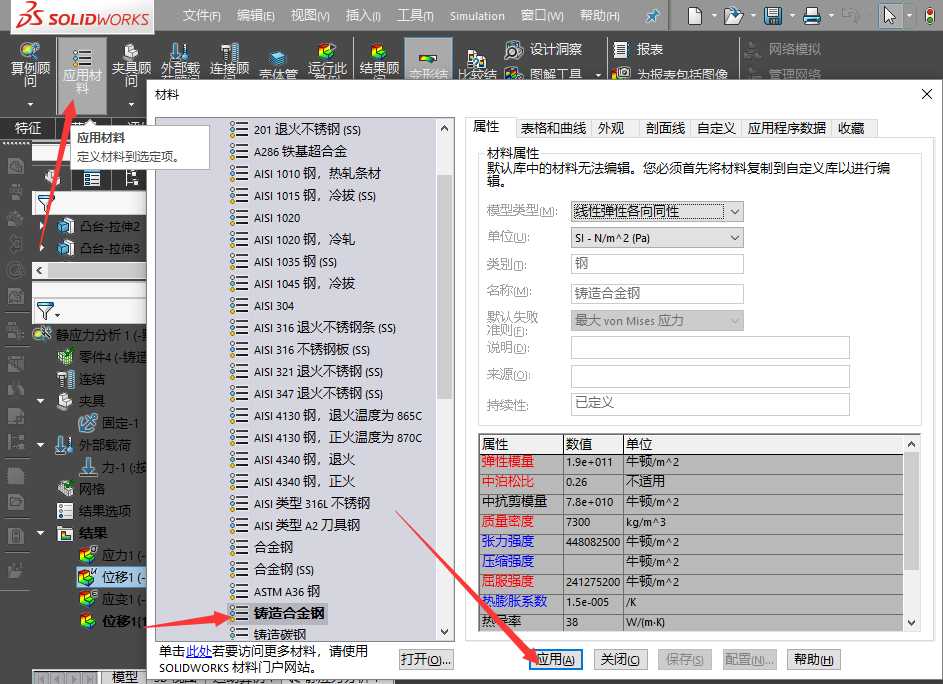This screenshot has width=943, height=684.
Task: Click the 质量密度 value cell 7300
Action: tap(593, 522)
